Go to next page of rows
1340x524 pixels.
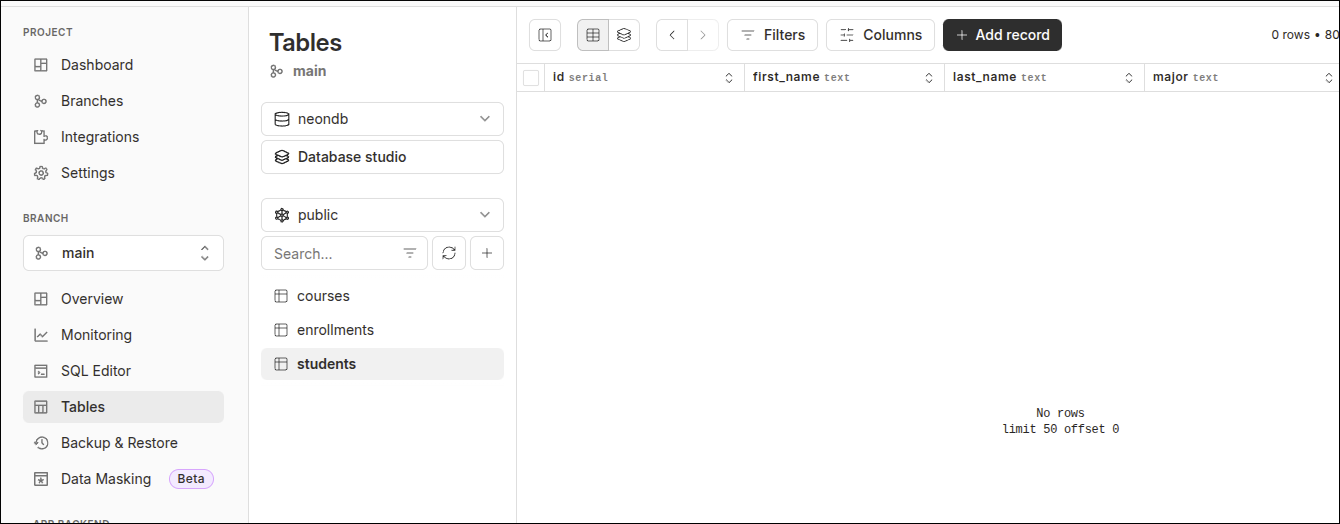point(703,35)
